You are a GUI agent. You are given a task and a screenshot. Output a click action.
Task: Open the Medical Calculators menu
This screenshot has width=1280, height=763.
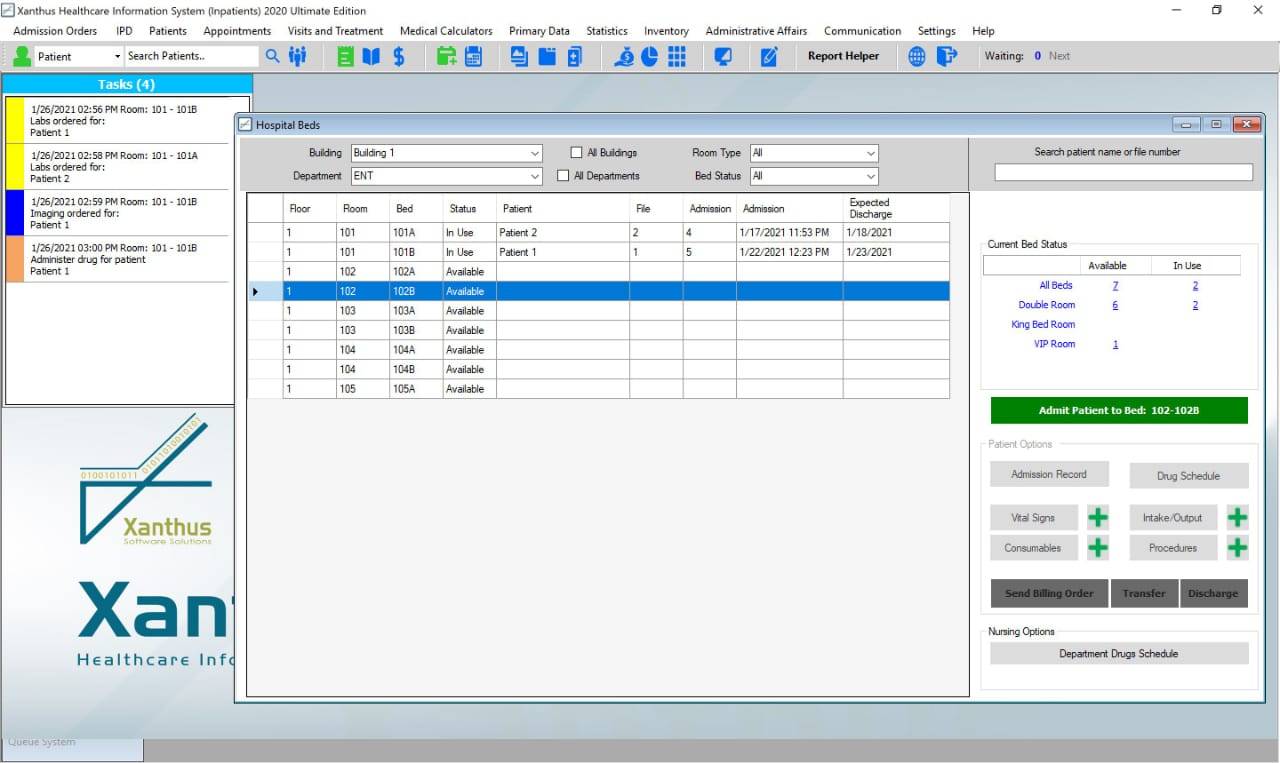point(446,31)
